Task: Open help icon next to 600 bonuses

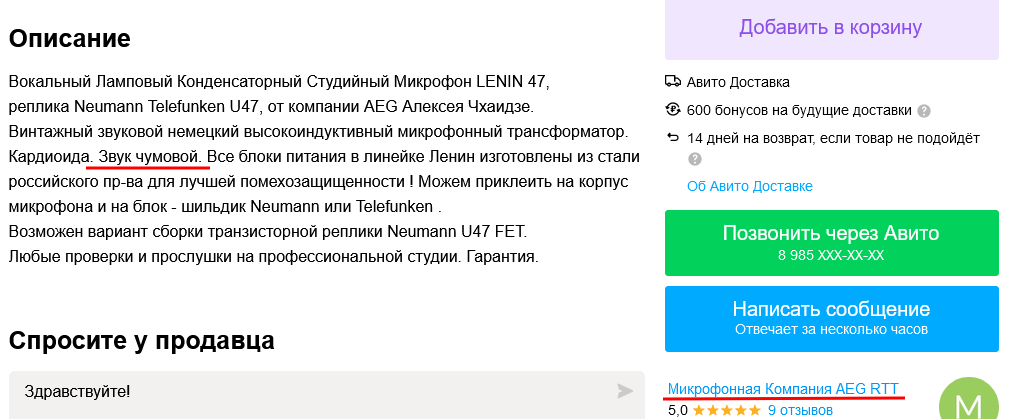Action: [x=924, y=111]
